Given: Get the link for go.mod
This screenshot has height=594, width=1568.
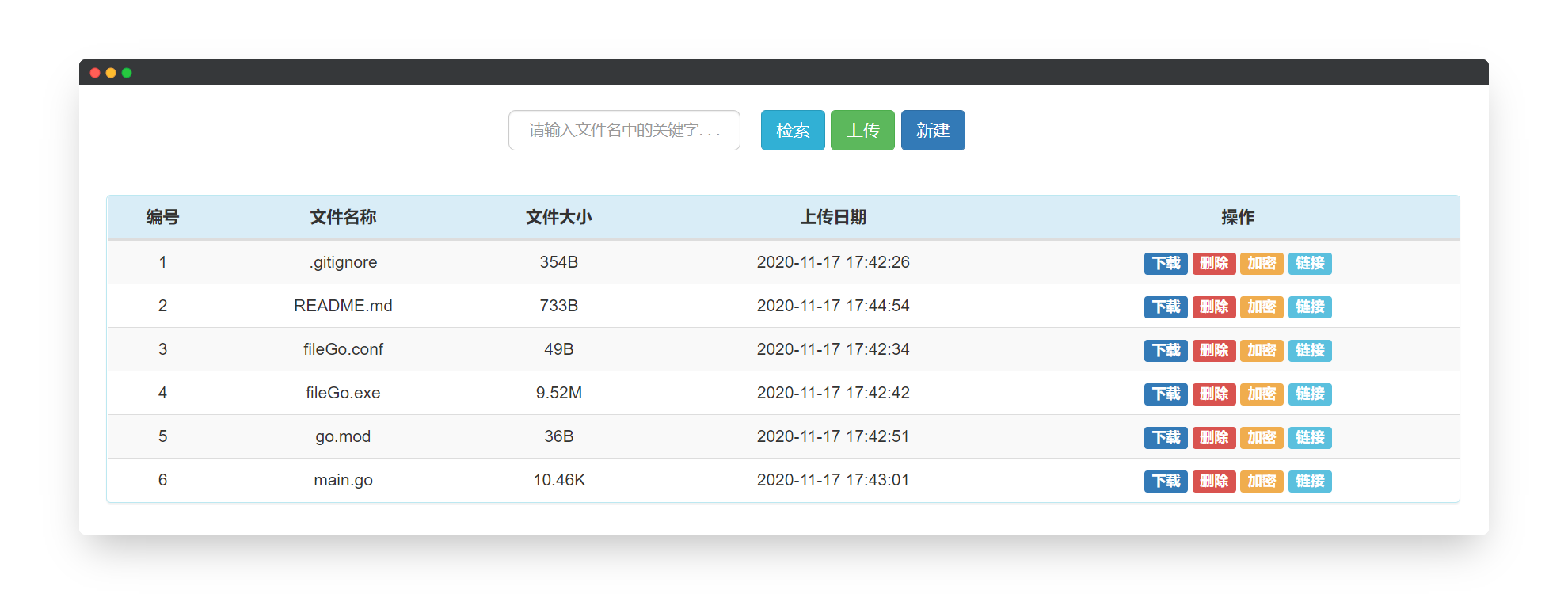Looking at the screenshot, I should [1310, 437].
